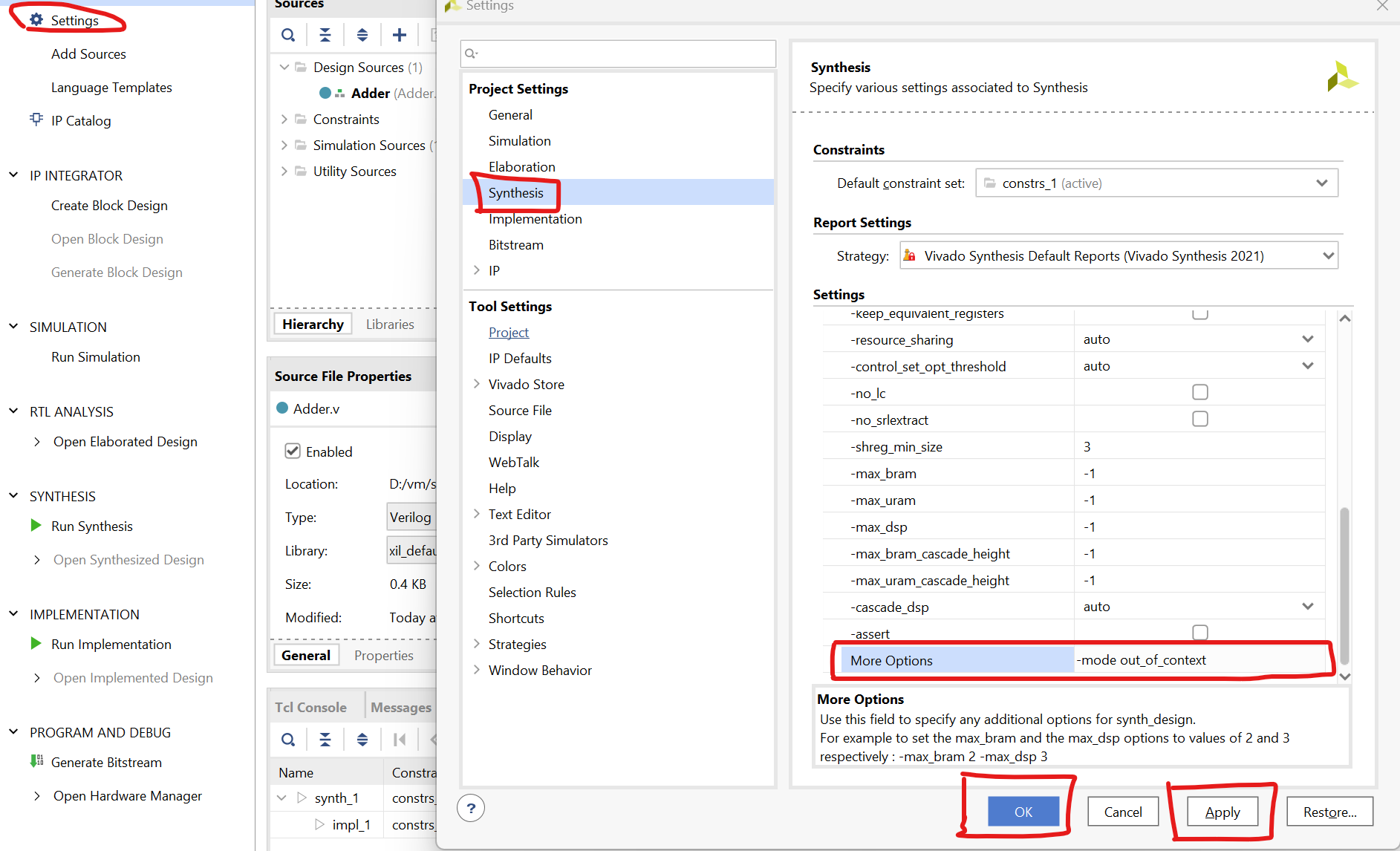
Task: Open help via the question mark icon
Action: click(x=471, y=807)
